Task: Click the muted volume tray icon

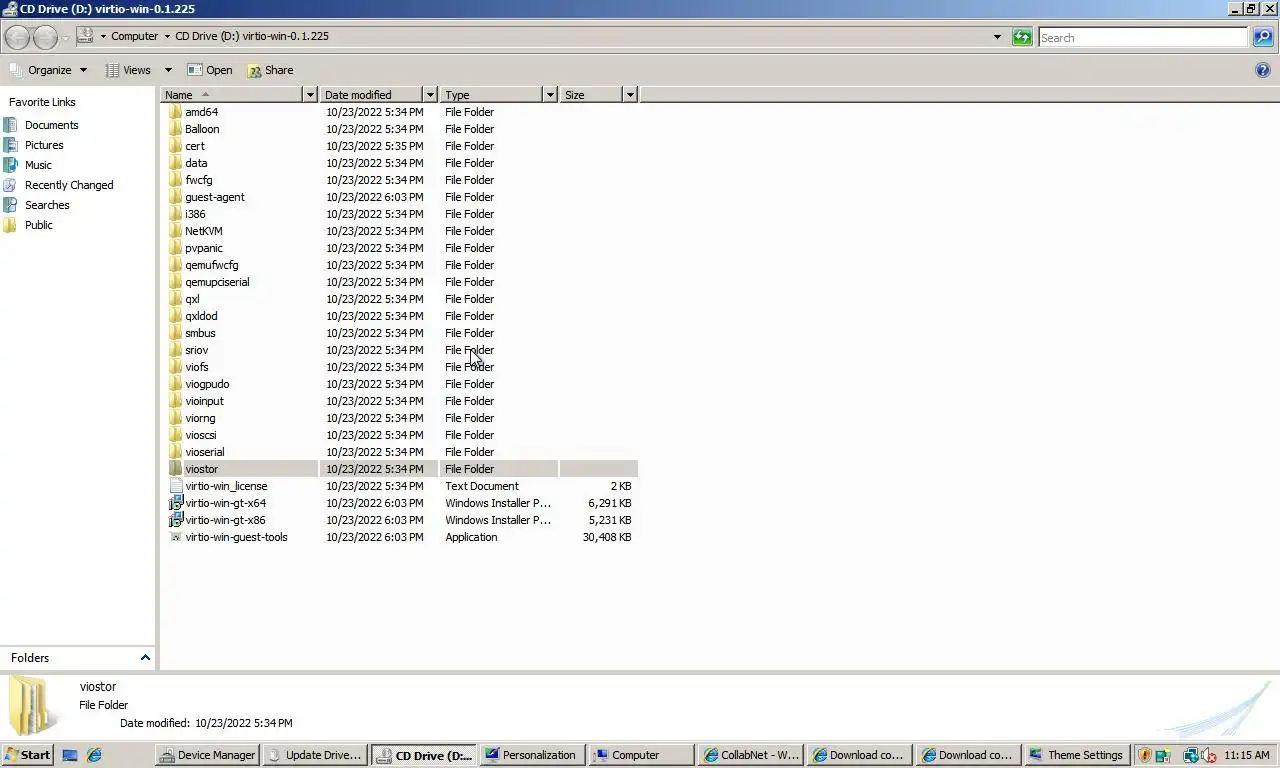Action: click(1209, 755)
